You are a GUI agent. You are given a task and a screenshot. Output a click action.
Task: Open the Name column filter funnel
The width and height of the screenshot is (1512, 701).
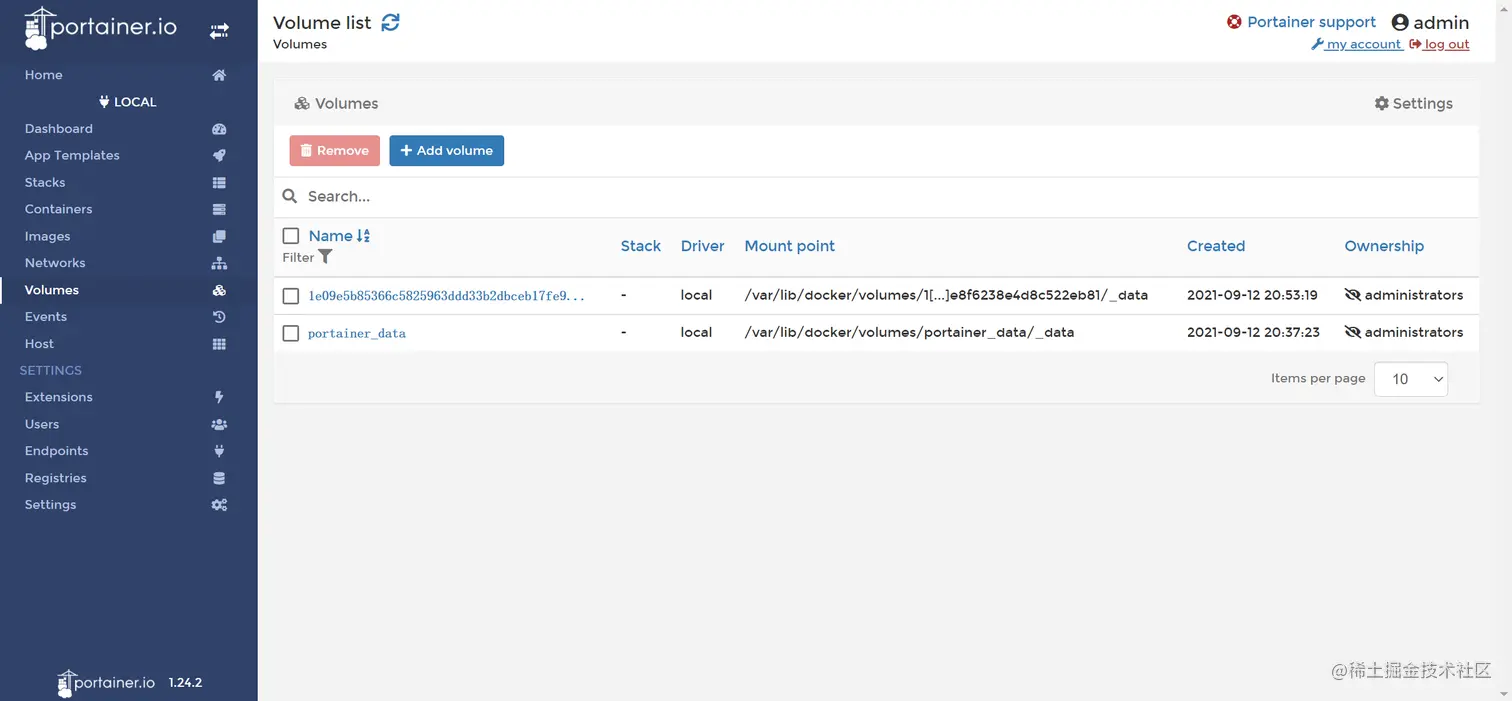[325, 257]
